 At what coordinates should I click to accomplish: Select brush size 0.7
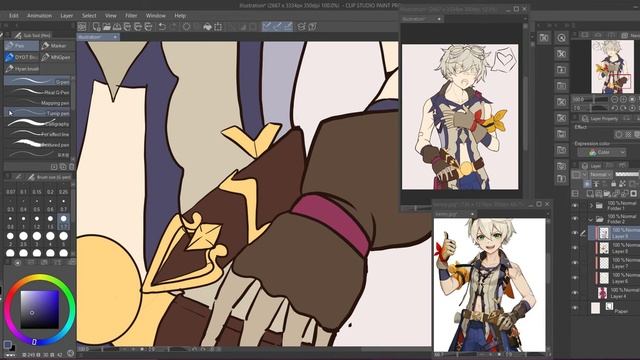[63, 205]
